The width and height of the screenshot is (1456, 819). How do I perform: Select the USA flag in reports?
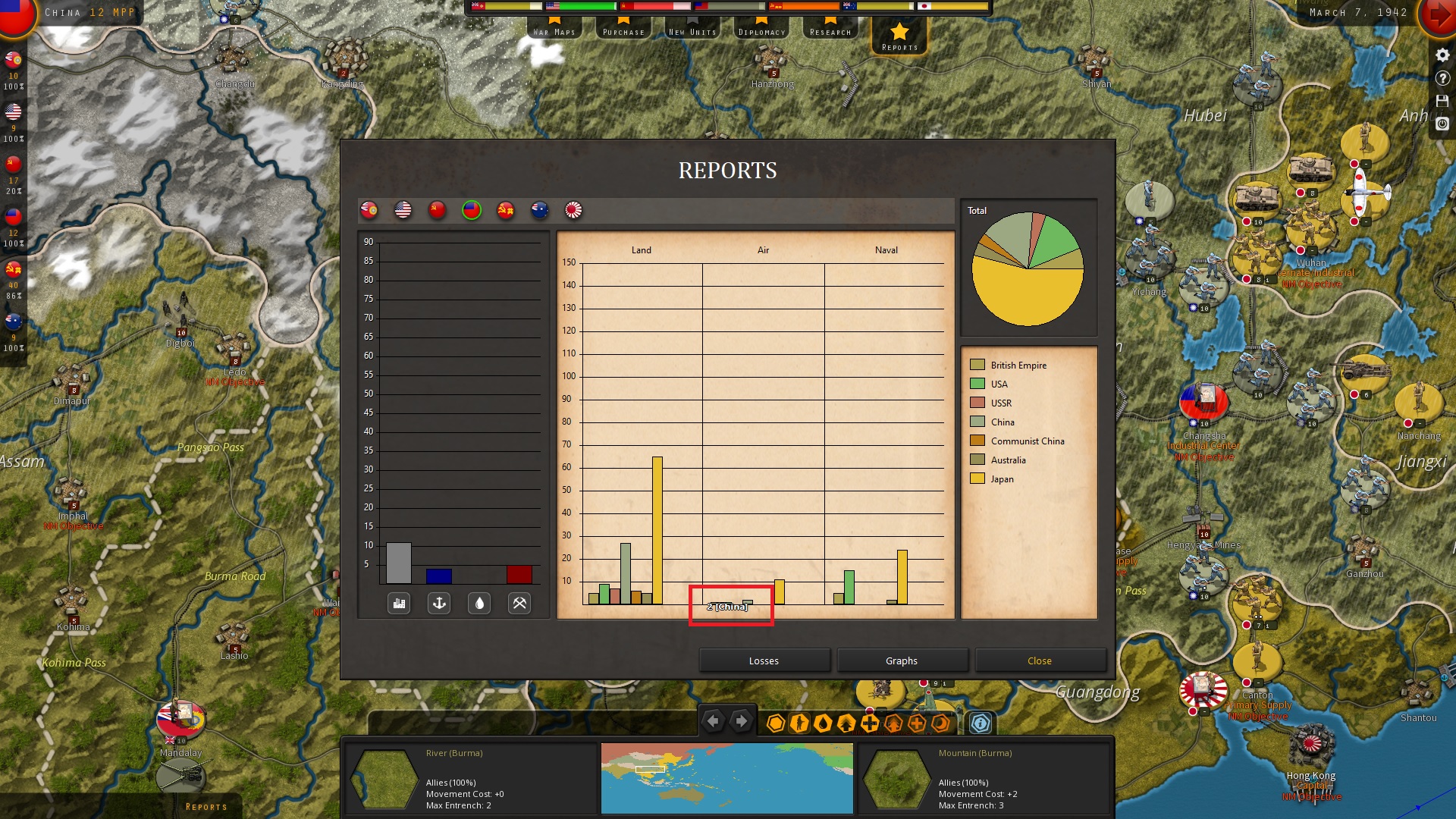[403, 210]
